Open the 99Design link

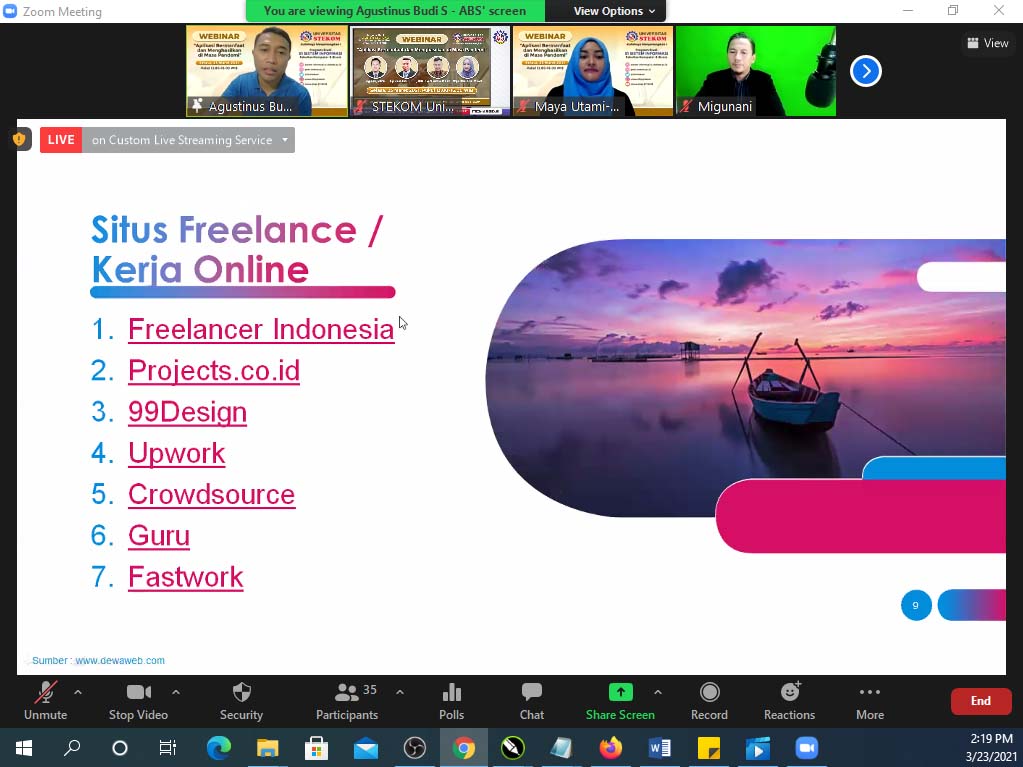tap(187, 412)
